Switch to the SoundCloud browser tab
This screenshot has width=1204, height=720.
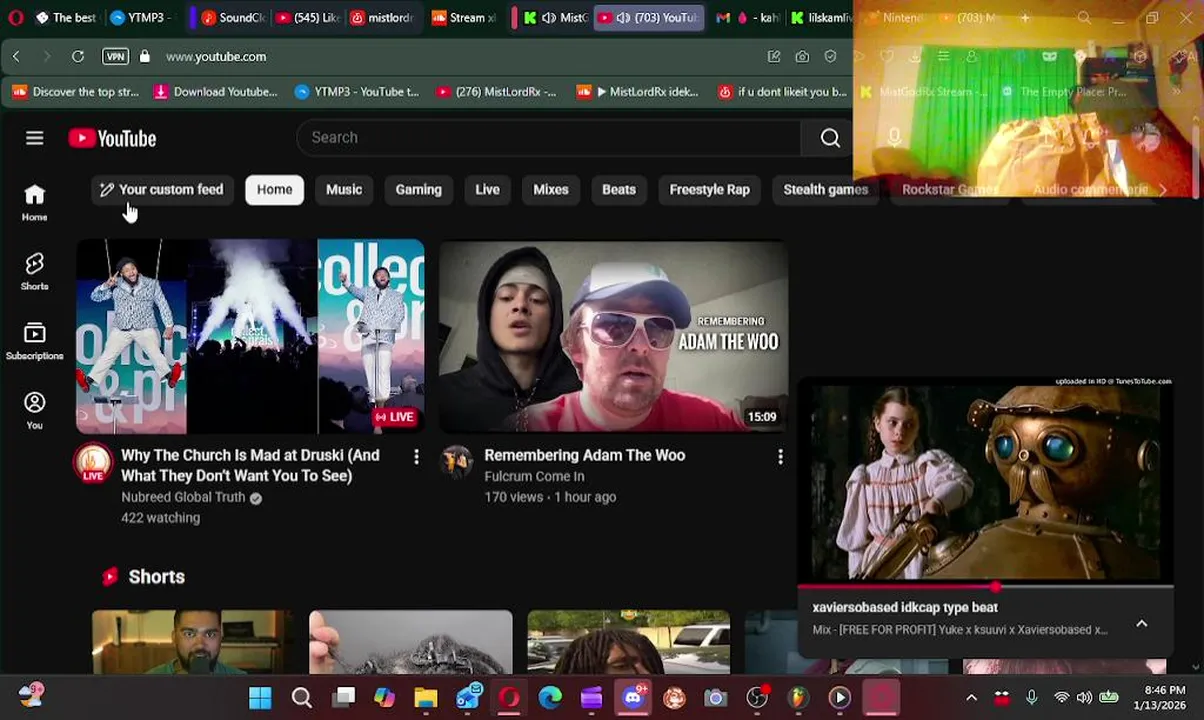tap(232, 17)
